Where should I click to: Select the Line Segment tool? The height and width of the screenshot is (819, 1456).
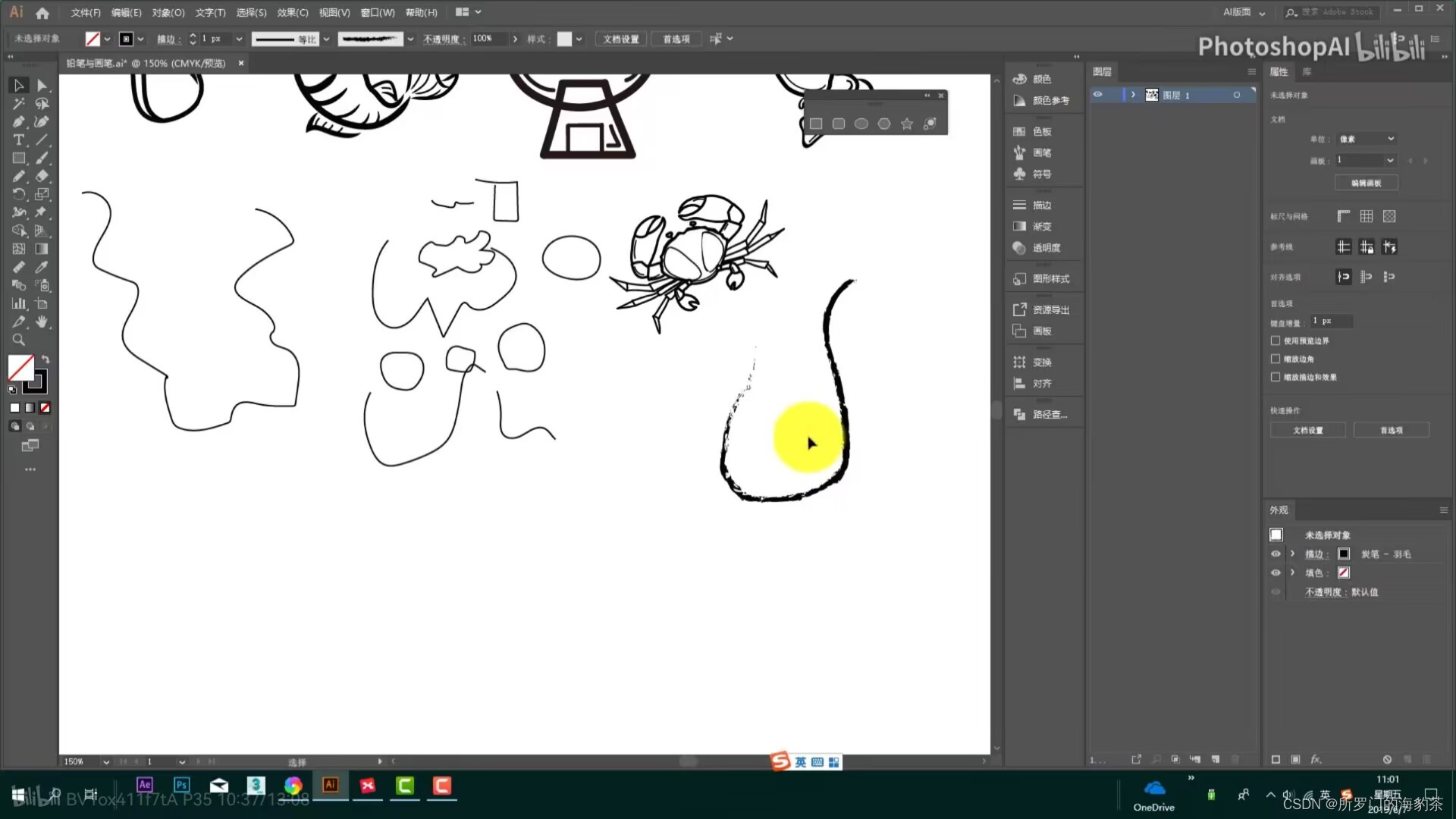pos(42,140)
